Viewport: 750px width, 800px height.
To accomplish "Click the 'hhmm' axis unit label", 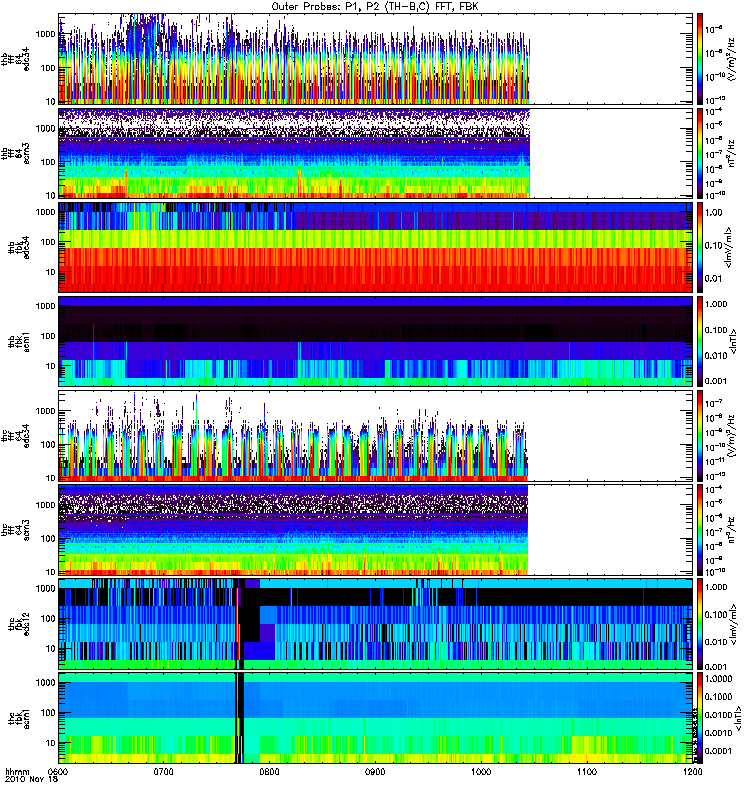I will tap(17, 772).
